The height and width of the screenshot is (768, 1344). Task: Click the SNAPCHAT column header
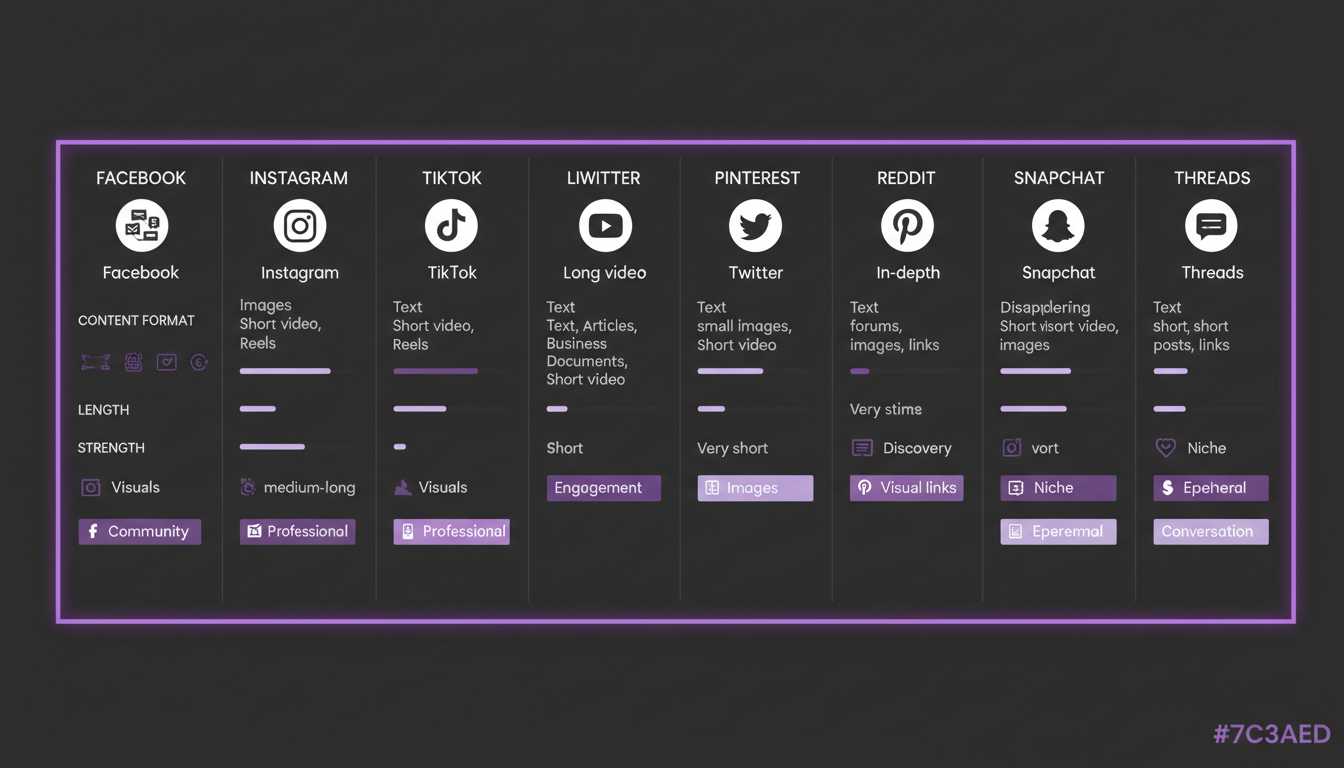(1059, 178)
